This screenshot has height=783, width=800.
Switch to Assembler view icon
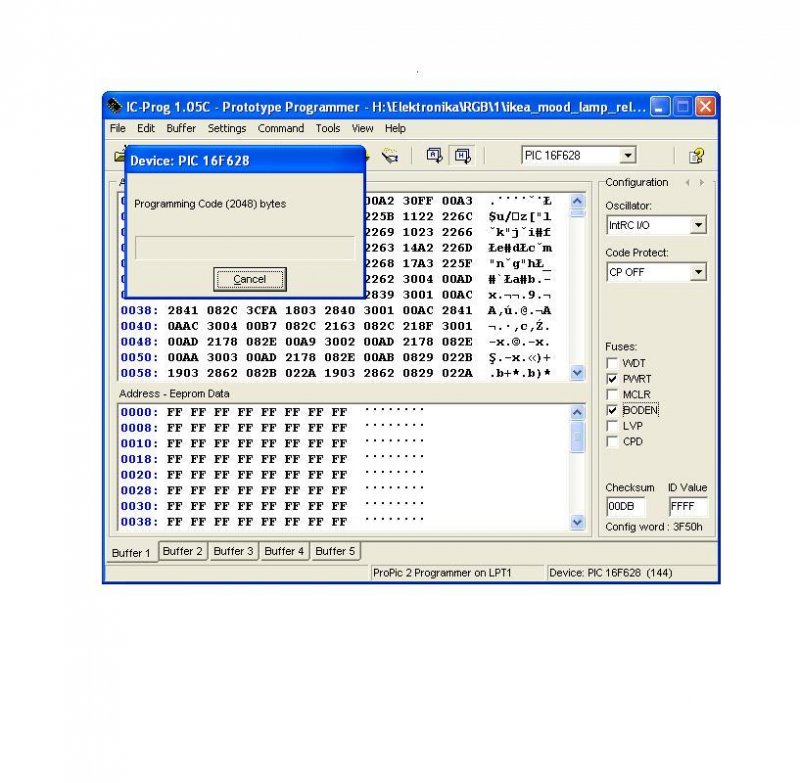point(434,155)
